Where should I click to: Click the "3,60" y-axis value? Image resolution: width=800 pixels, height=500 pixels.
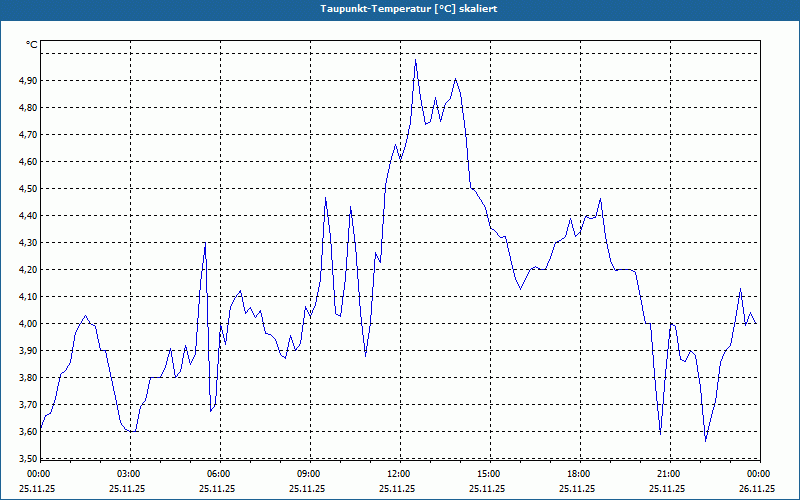29,432
